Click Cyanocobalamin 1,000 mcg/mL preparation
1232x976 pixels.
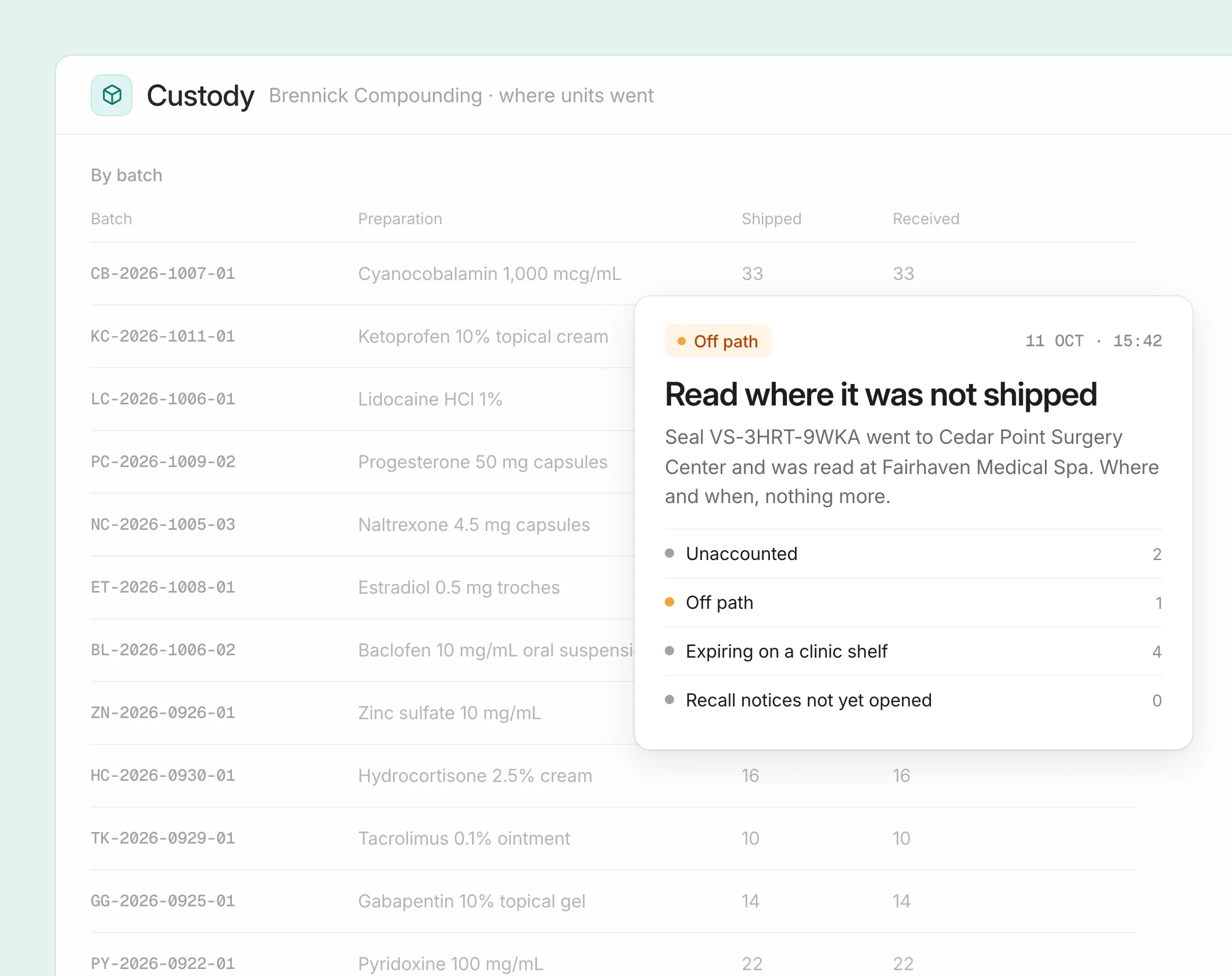point(489,274)
